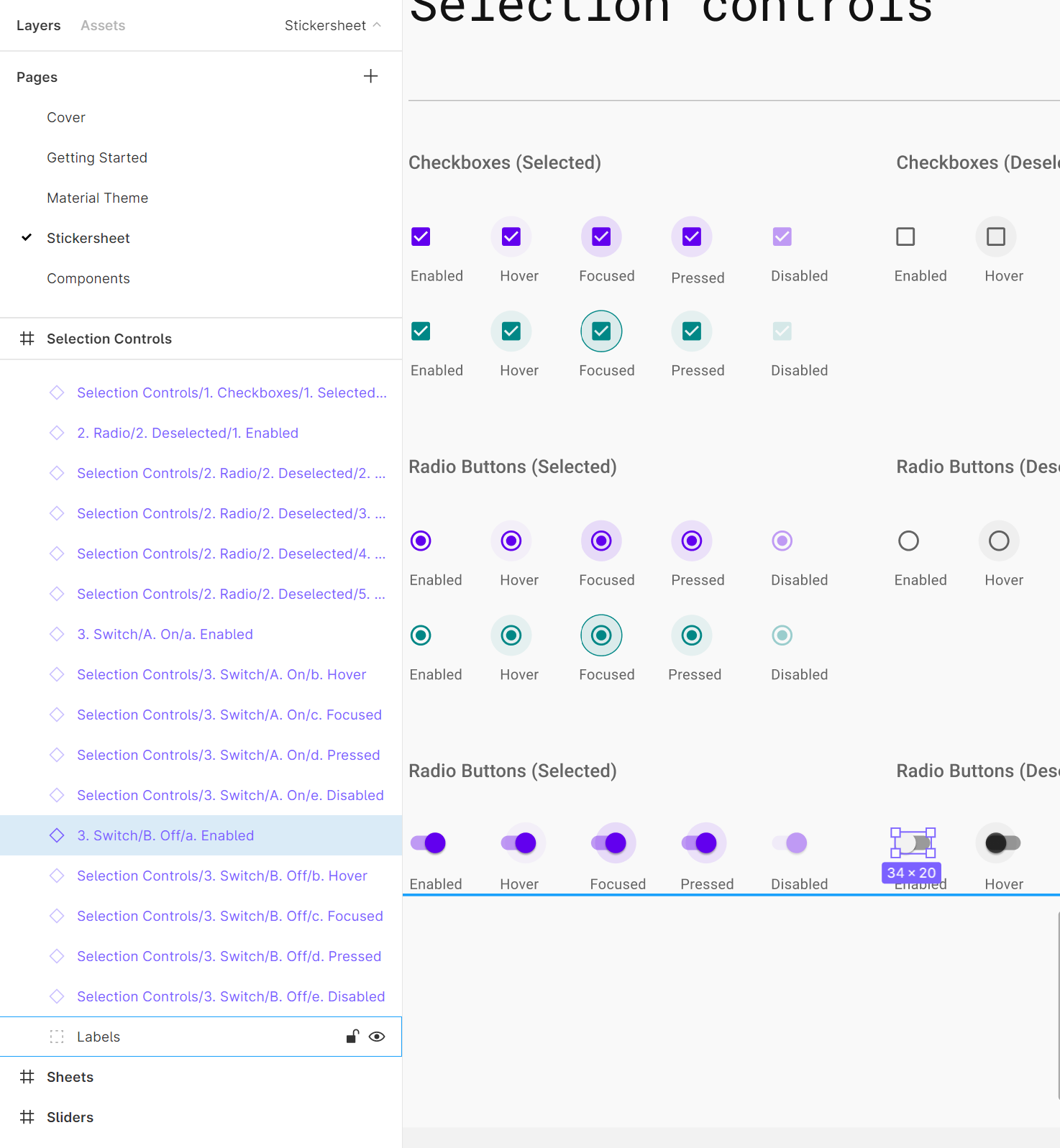Select layer Selection Controls/3. Switch/B. Off/e. Disabled
This screenshot has width=1060, height=1148.
[231, 996]
